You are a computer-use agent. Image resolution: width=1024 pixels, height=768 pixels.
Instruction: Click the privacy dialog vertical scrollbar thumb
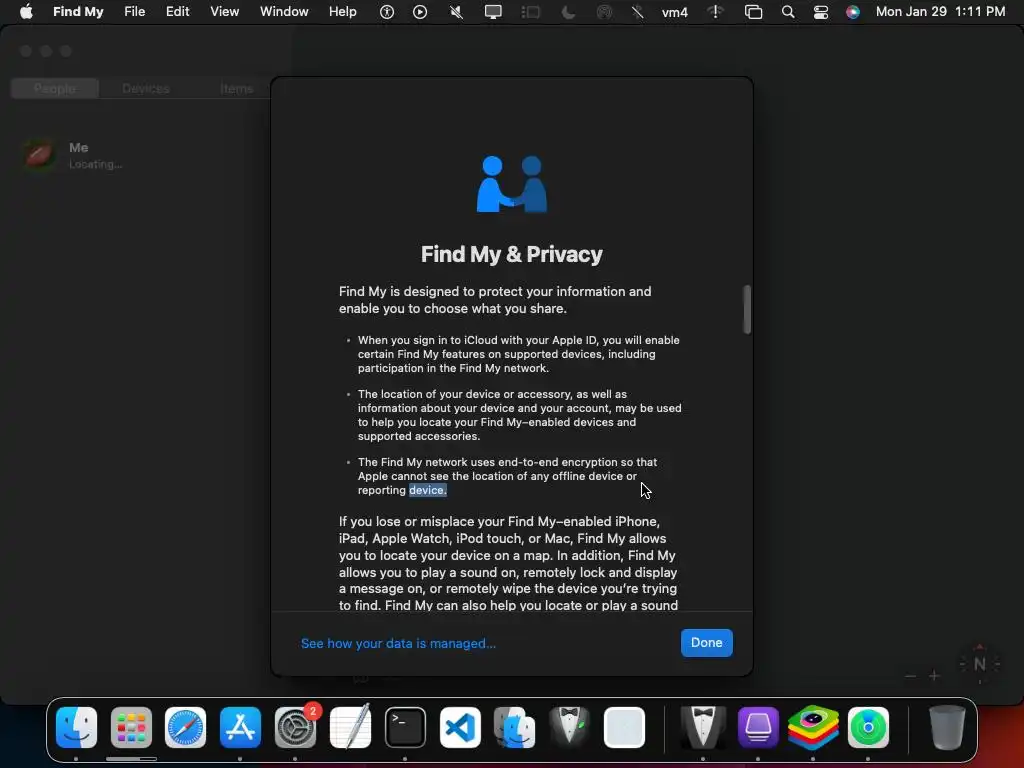pos(747,310)
